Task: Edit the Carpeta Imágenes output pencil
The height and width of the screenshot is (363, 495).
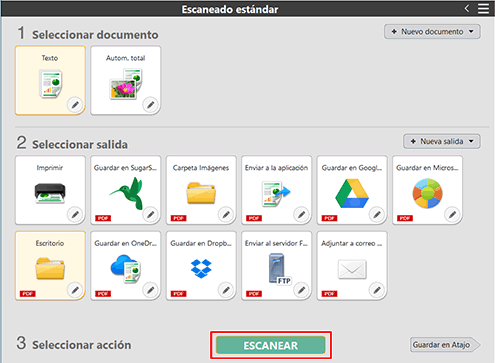Action: click(226, 215)
